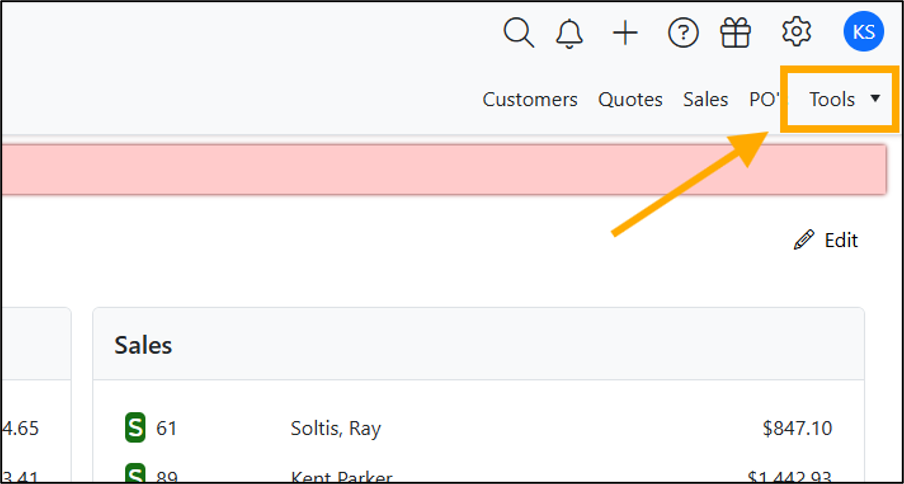The height and width of the screenshot is (484, 904).
Task: Open the KS user avatar menu
Action: [863, 32]
